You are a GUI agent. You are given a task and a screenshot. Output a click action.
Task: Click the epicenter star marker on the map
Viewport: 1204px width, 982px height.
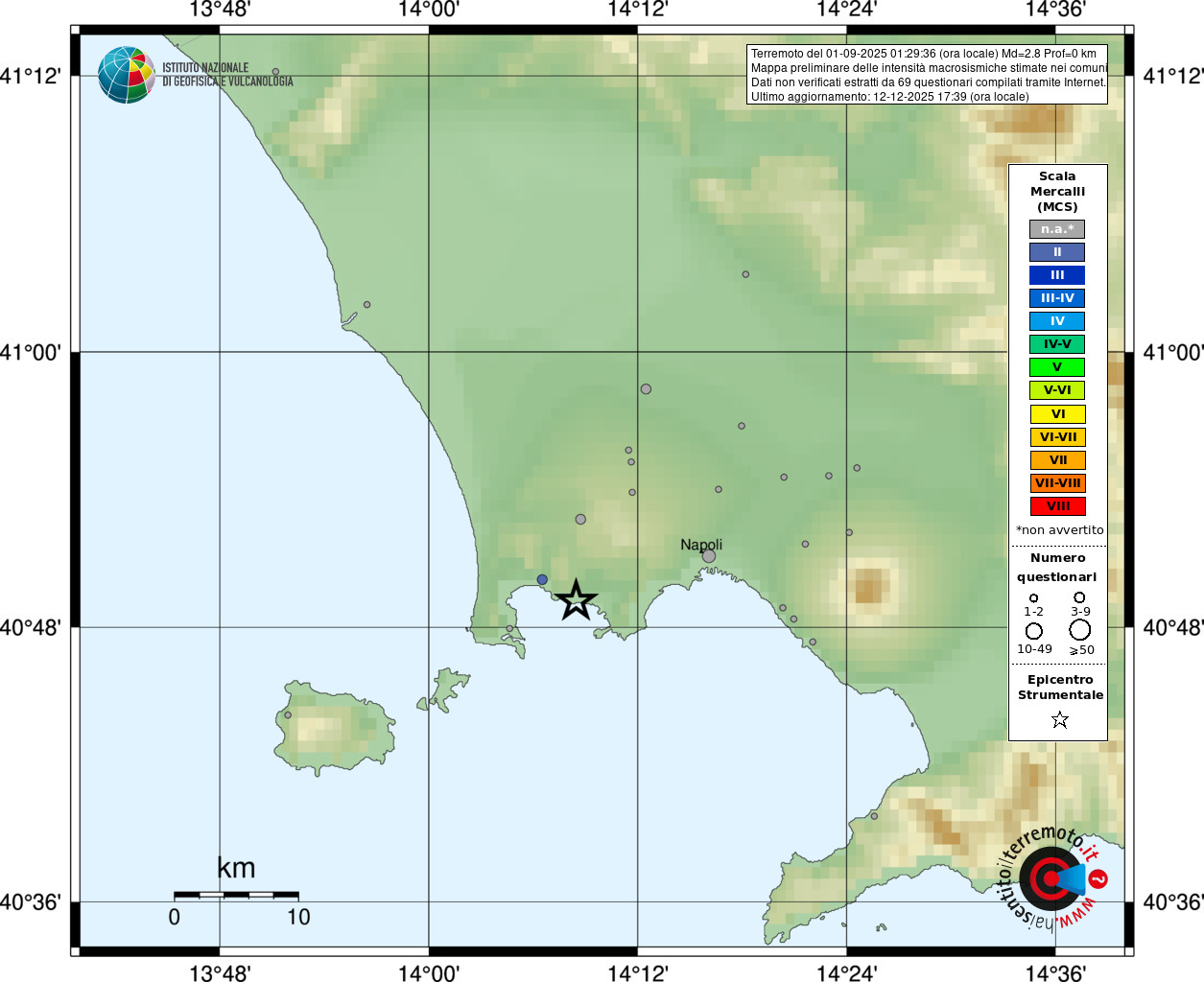[576, 600]
